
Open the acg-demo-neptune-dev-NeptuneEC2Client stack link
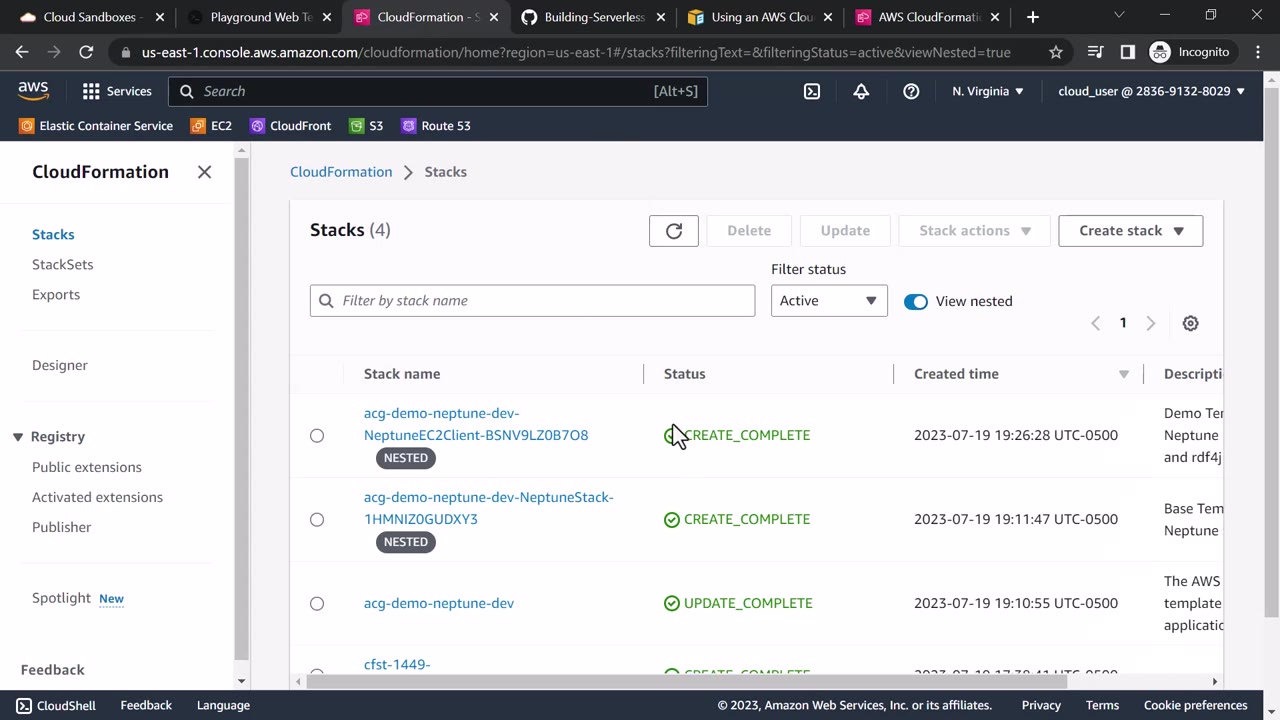(x=476, y=424)
